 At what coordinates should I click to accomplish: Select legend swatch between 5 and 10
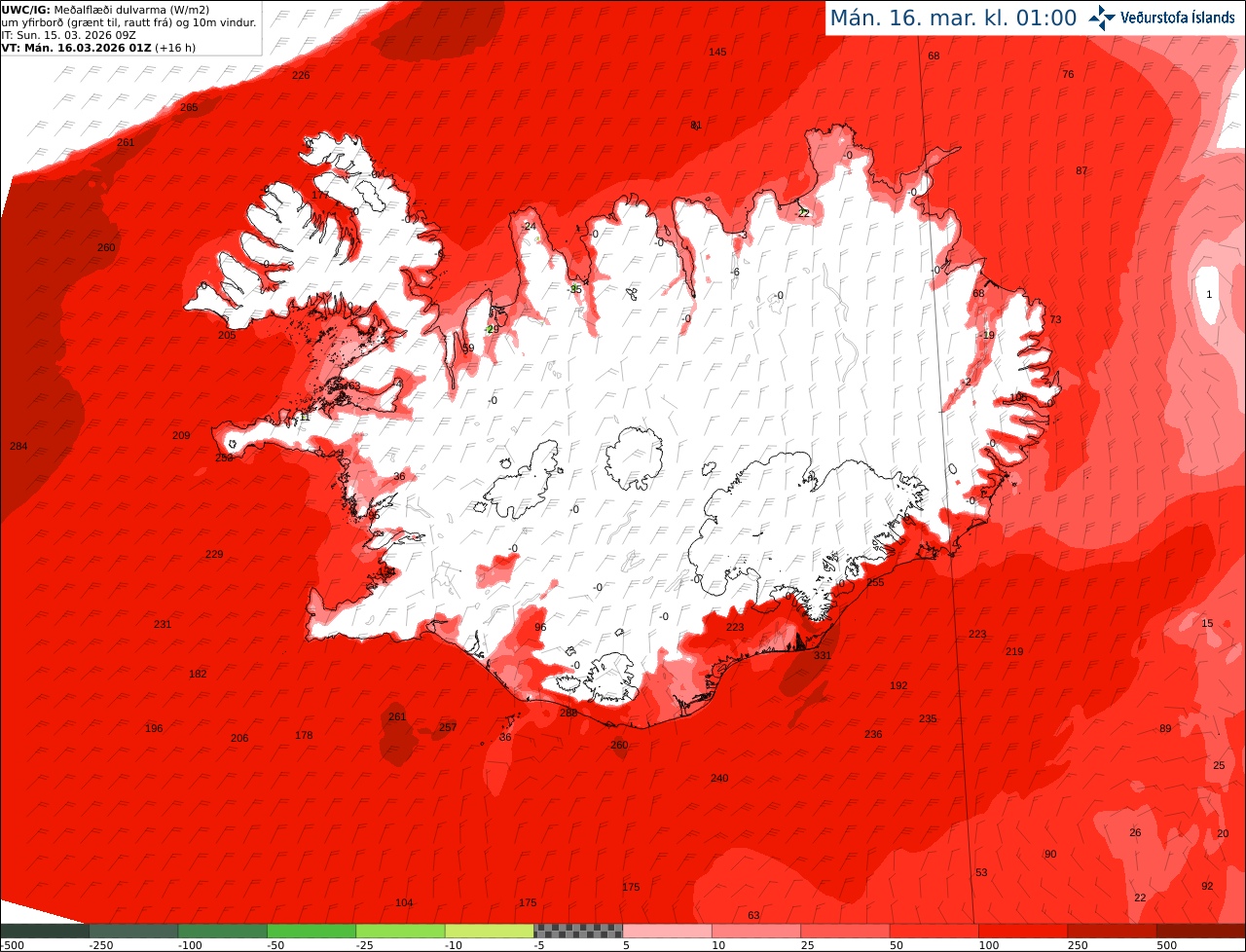(668, 931)
